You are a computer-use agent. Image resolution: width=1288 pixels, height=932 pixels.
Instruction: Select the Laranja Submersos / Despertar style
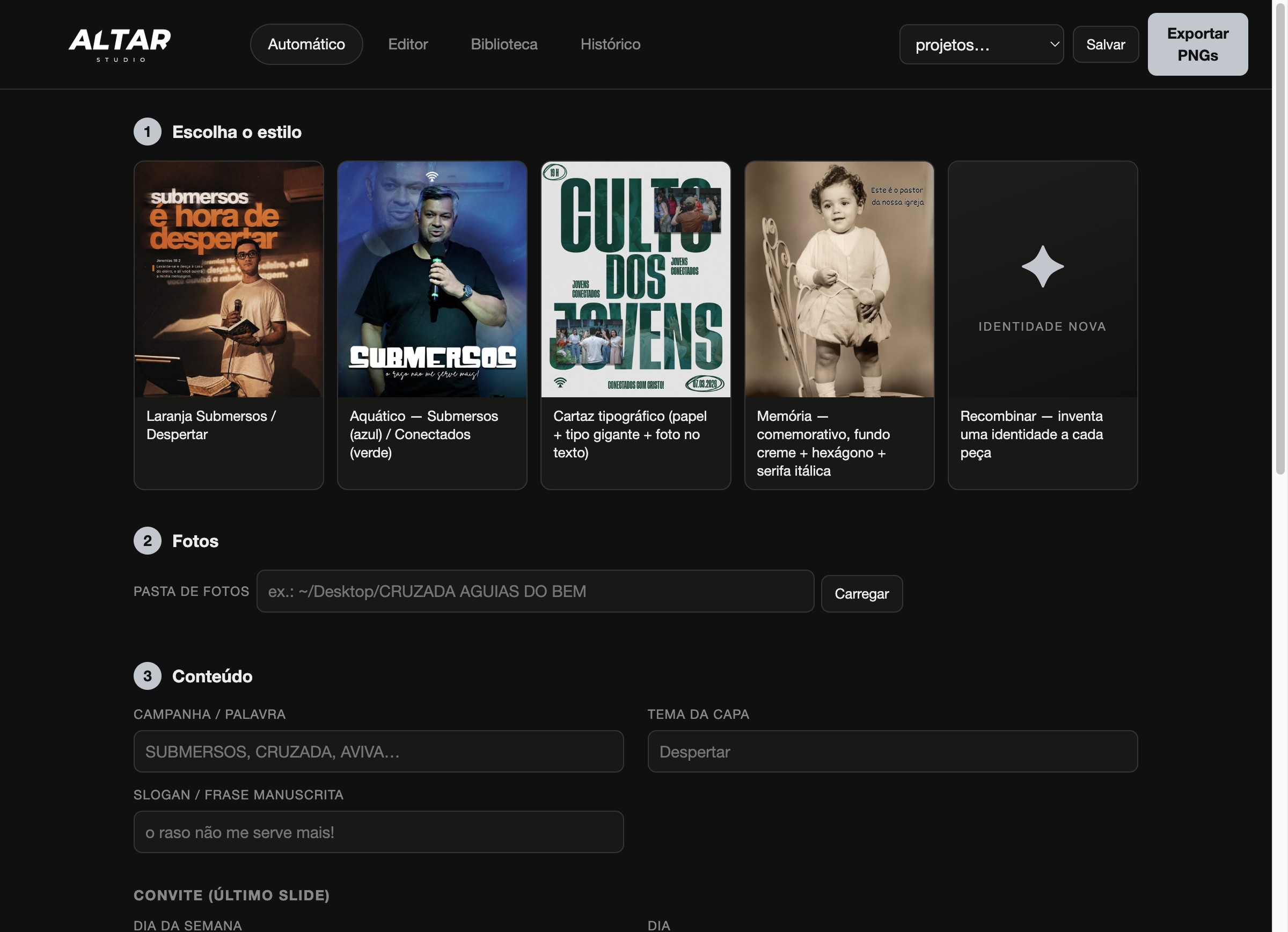pyautogui.click(x=229, y=325)
